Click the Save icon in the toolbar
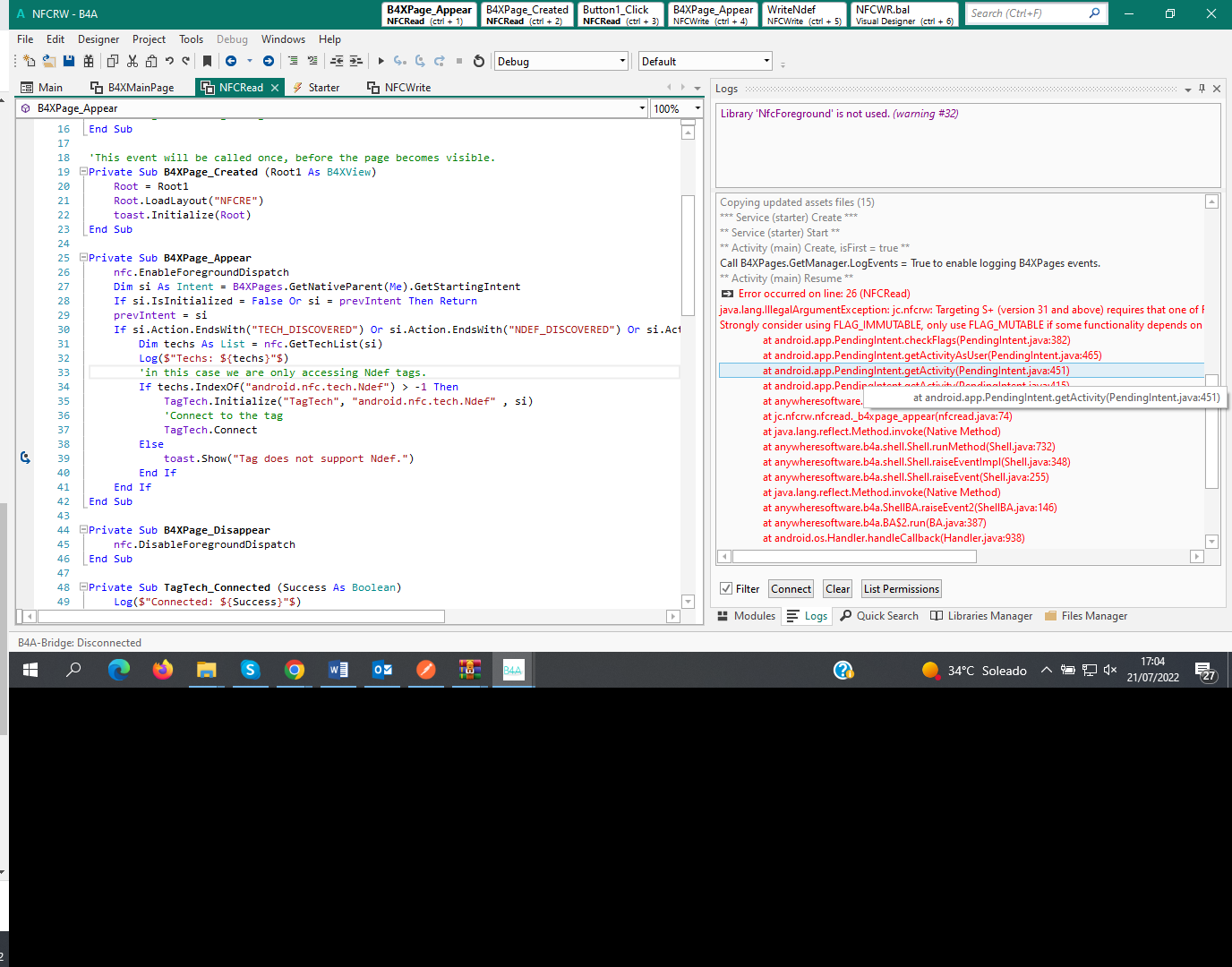The width and height of the screenshot is (1232, 967). click(69, 61)
